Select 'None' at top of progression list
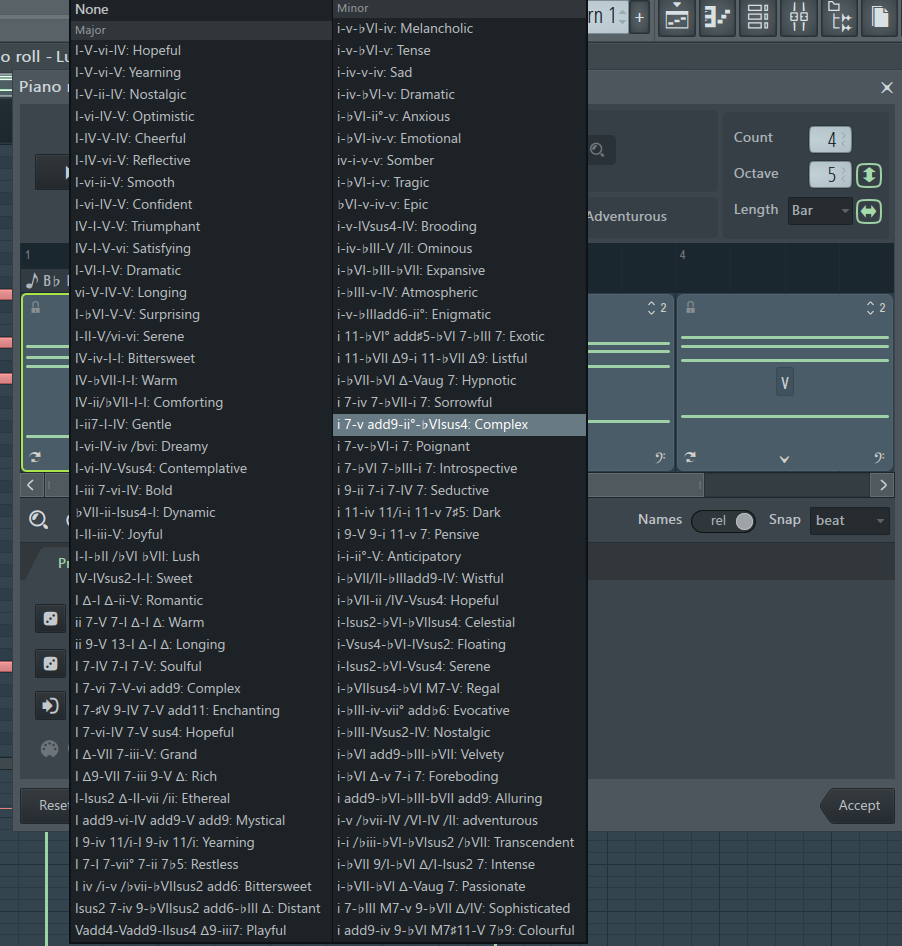902x946 pixels. [x=92, y=9]
